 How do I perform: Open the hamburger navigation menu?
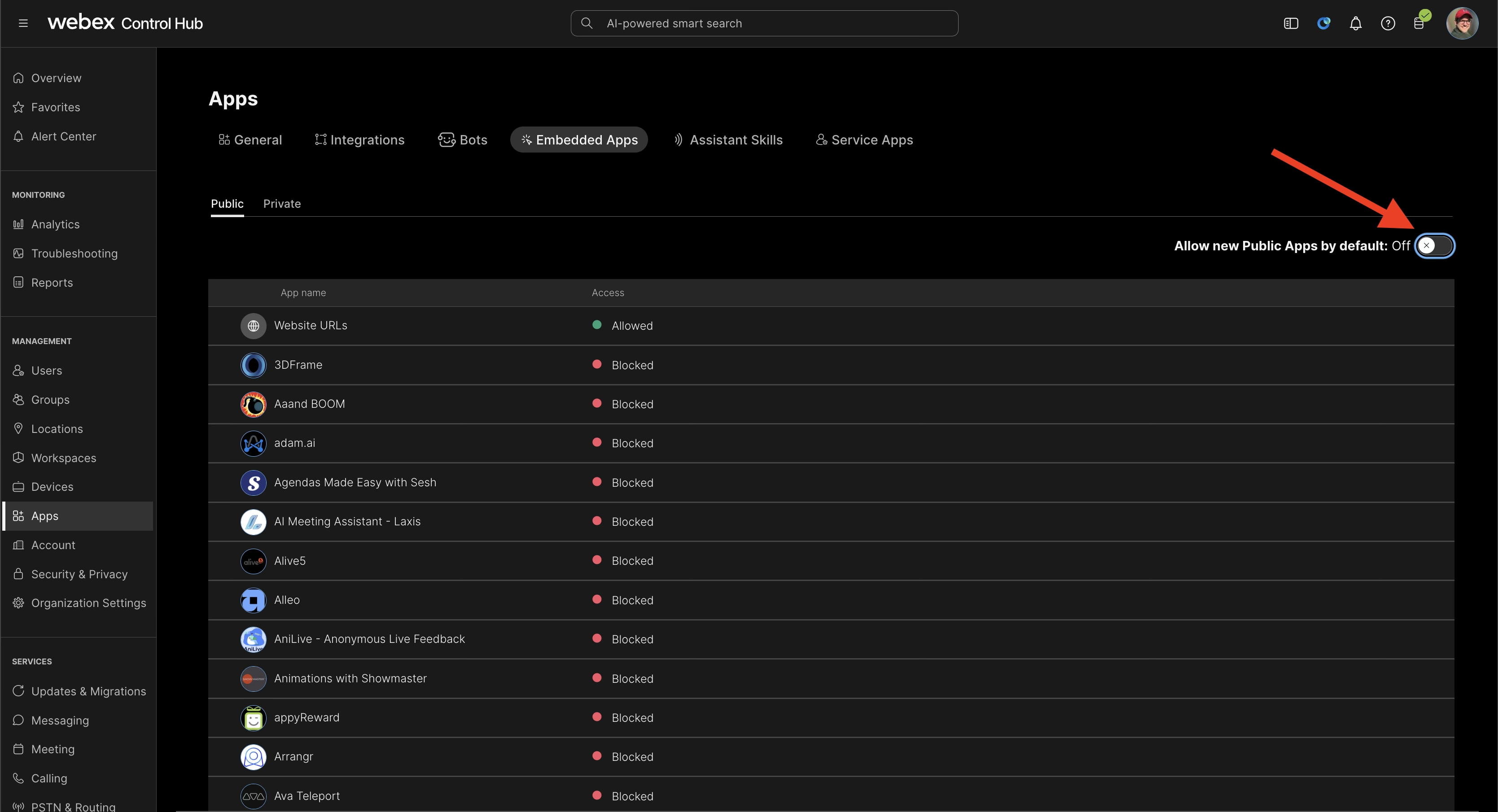point(23,23)
